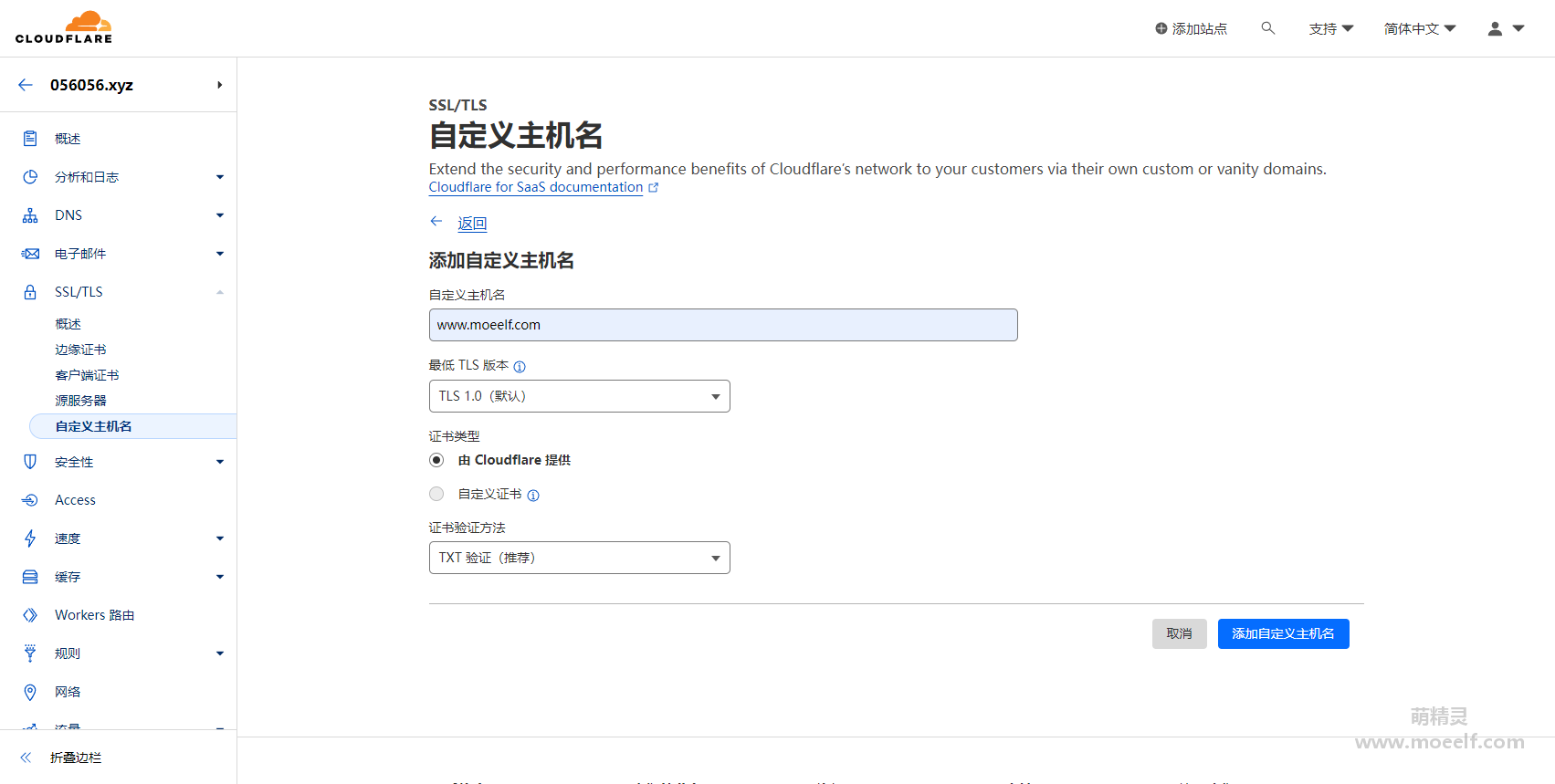Open 源服务器 submenu item

pos(80,401)
